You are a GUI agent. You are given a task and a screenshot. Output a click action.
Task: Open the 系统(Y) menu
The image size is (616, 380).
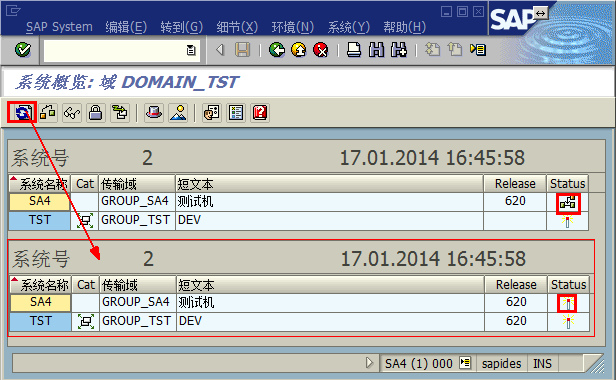click(x=349, y=27)
